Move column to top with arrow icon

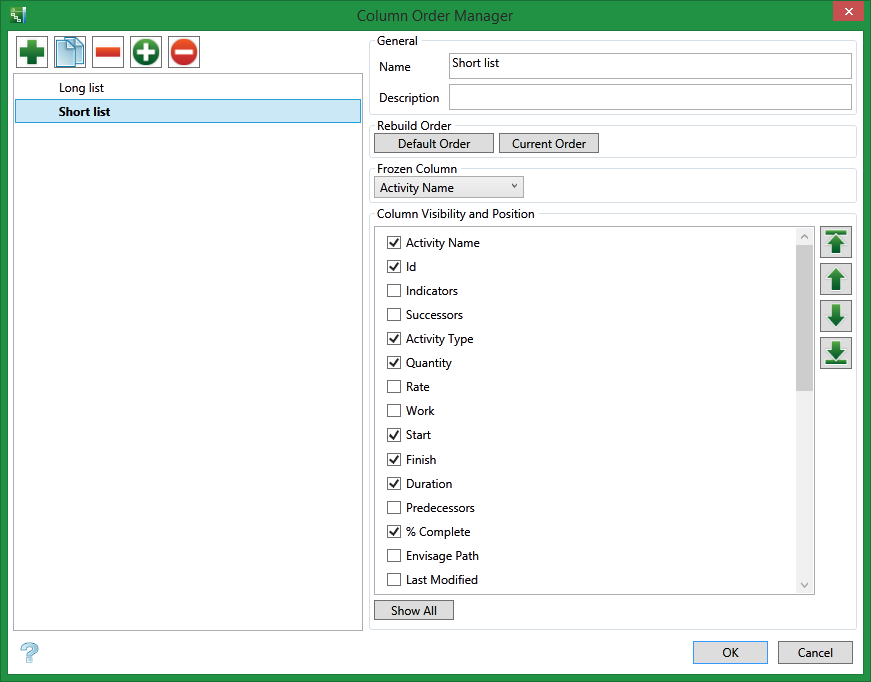click(835, 242)
